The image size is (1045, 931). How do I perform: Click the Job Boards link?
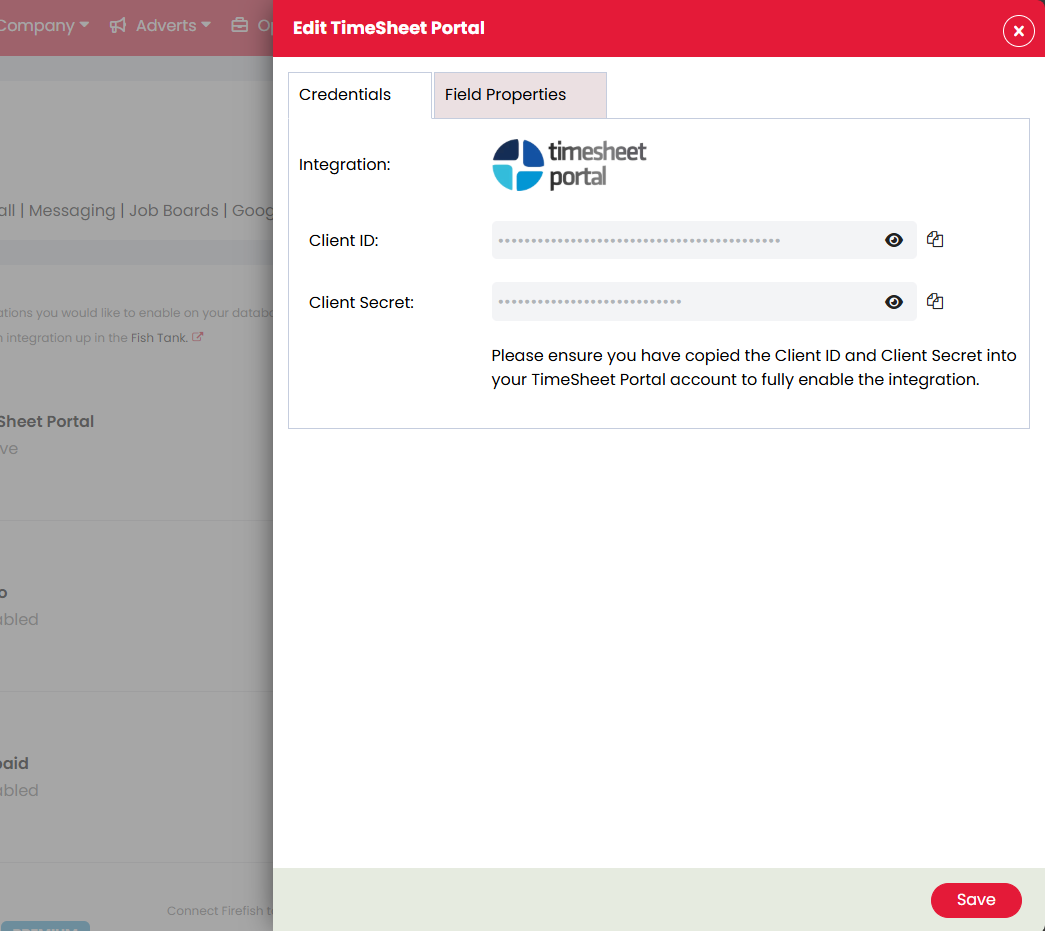pyautogui.click(x=173, y=210)
